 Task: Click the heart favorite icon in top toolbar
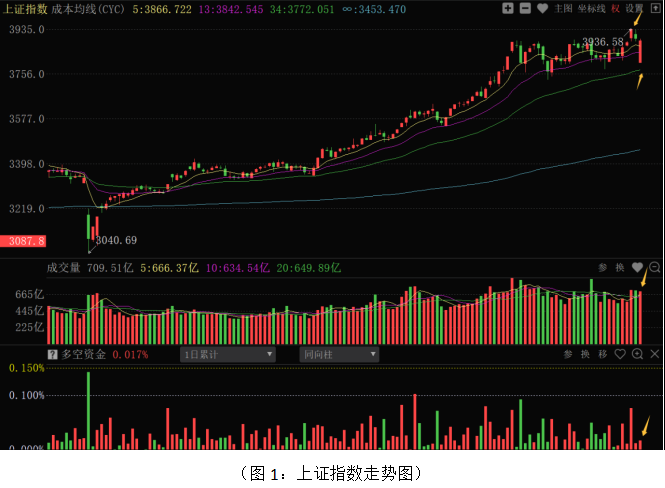[541, 8]
